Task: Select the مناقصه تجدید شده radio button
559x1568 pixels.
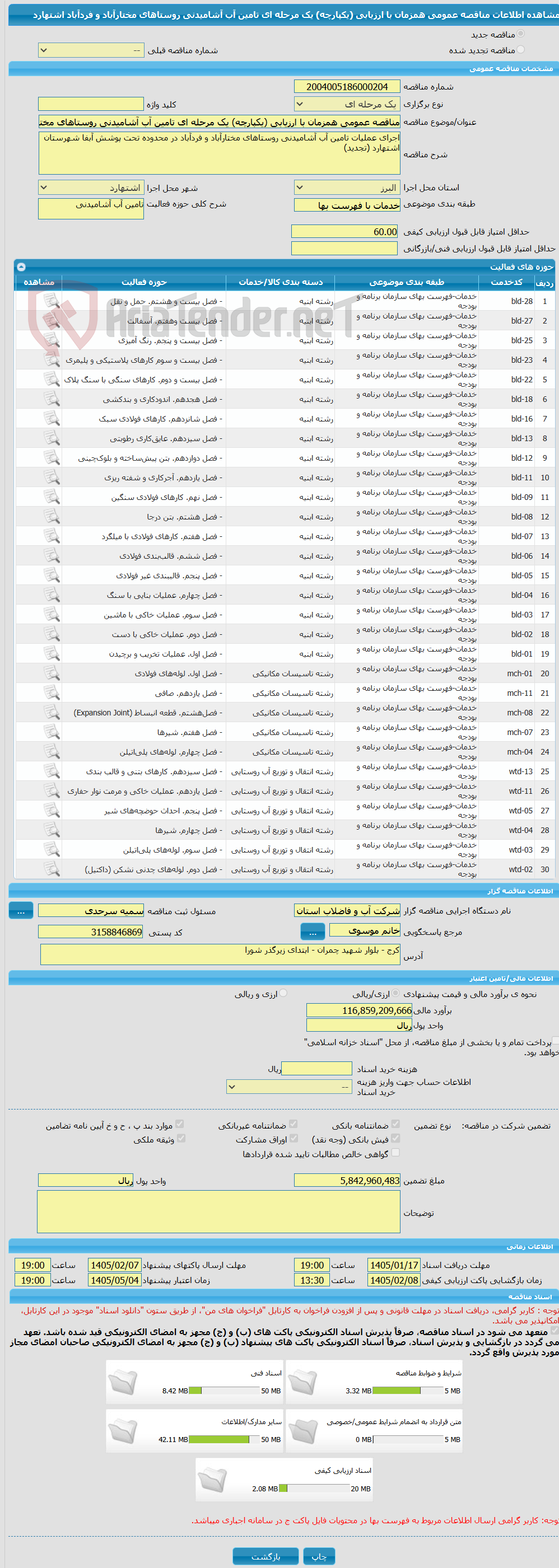Action: click(x=521, y=50)
